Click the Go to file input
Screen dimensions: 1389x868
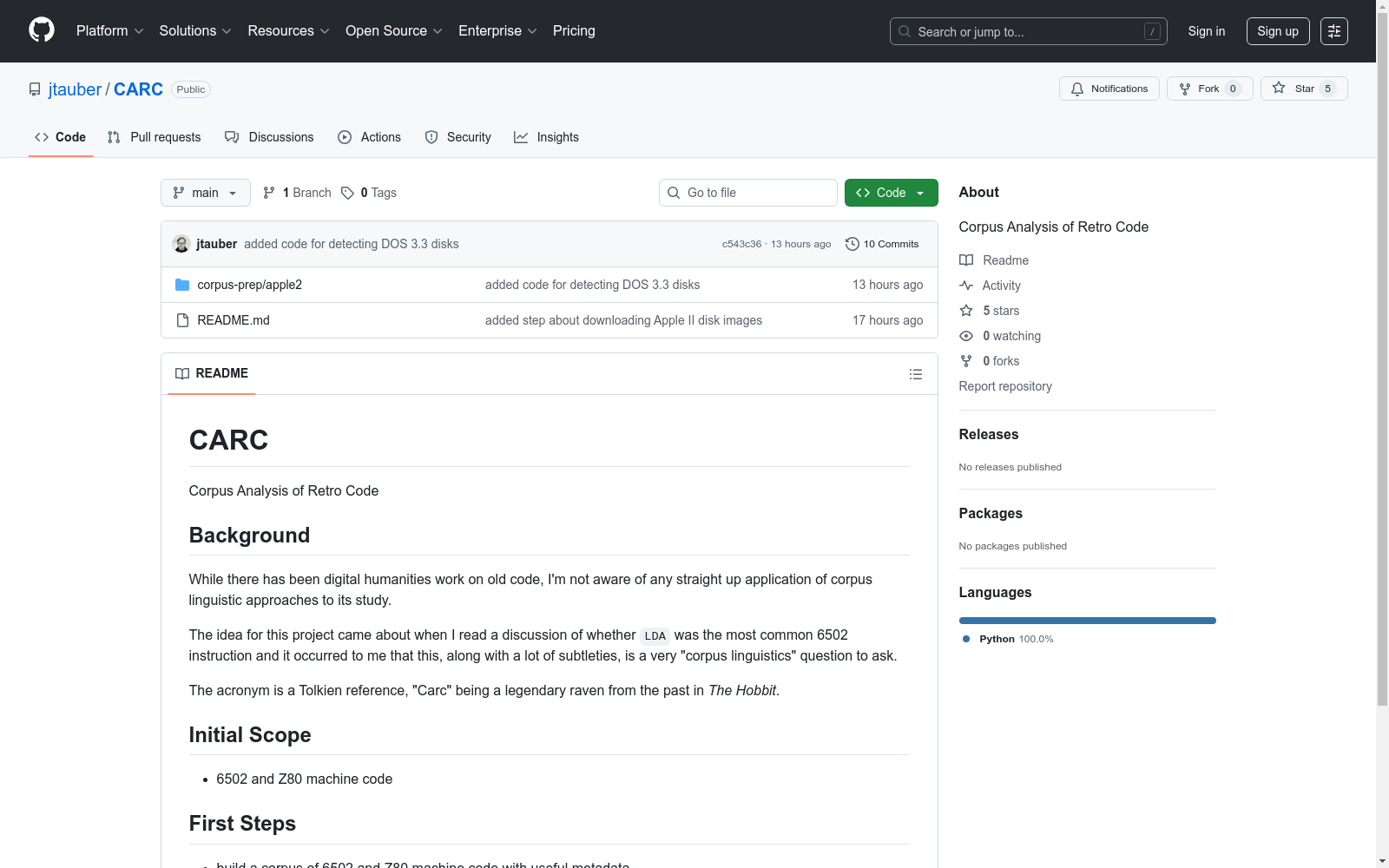tap(748, 193)
